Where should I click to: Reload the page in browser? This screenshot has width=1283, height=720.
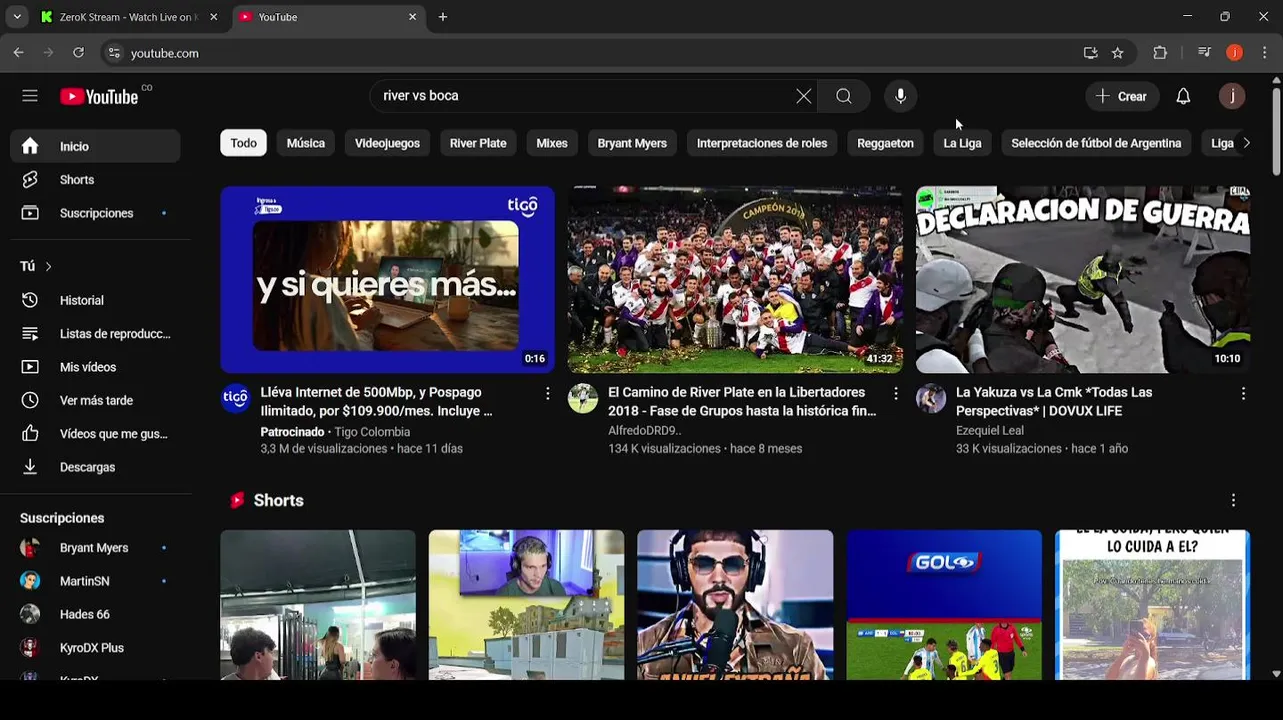(x=78, y=53)
